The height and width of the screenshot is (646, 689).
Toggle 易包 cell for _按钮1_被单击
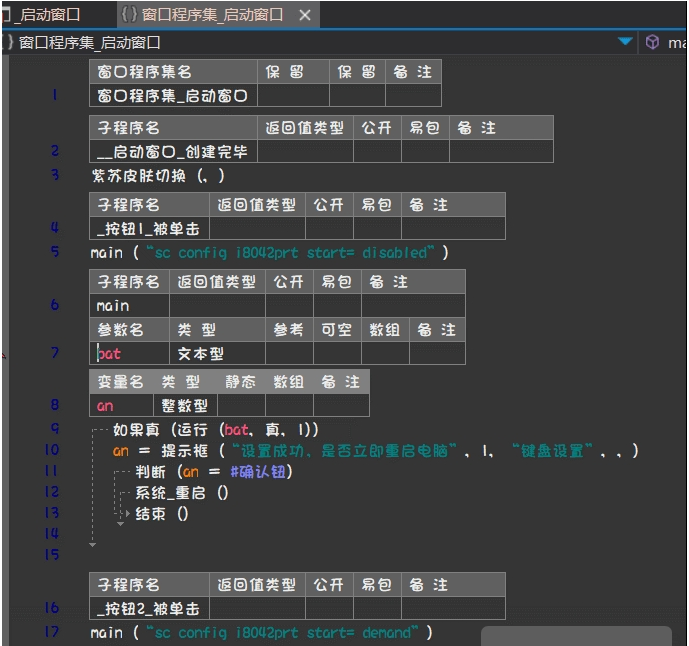(x=377, y=228)
